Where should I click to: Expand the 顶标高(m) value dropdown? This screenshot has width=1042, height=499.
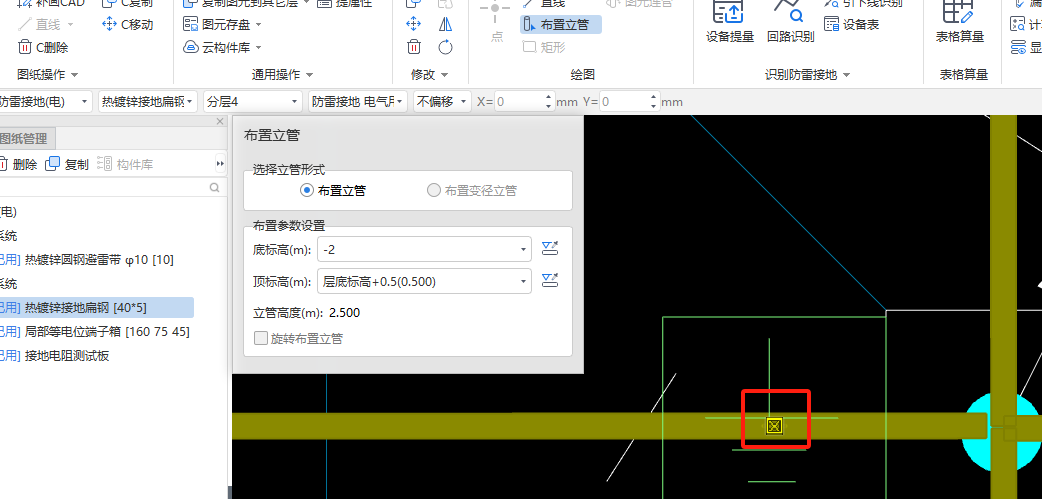coord(524,281)
